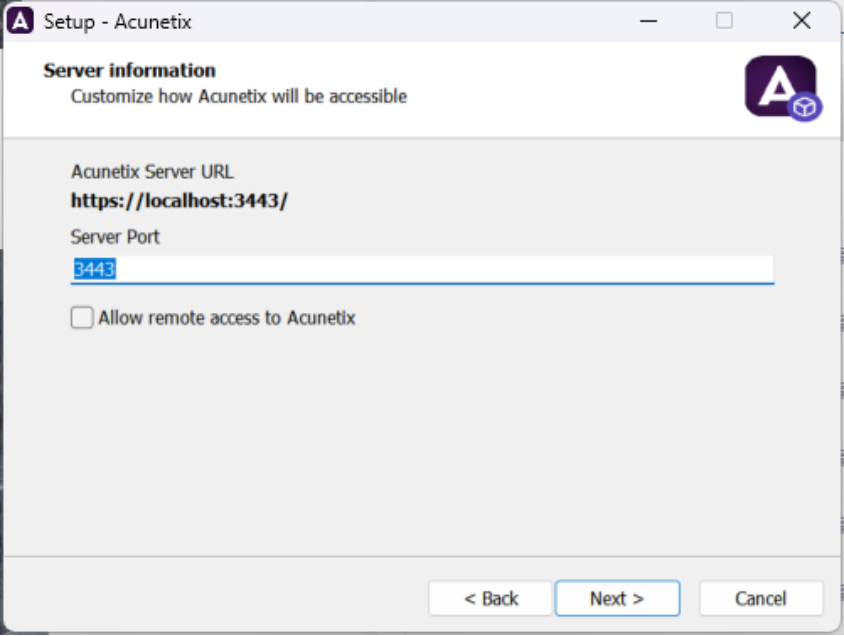
Task: Click the 'Setup - Acunetix' window title
Action: pyautogui.click(x=117, y=22)
